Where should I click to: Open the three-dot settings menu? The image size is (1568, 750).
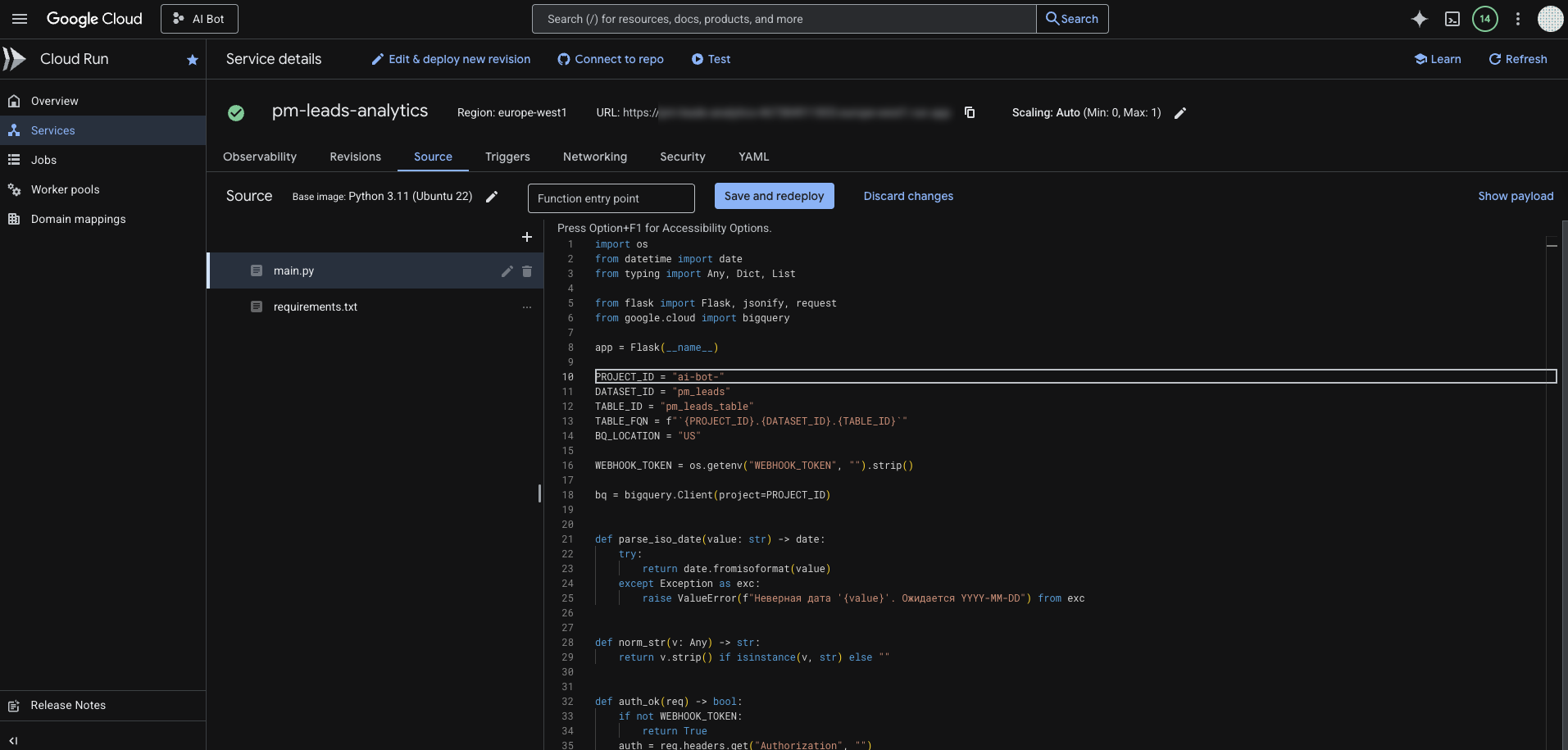[x=1517, y=19]
